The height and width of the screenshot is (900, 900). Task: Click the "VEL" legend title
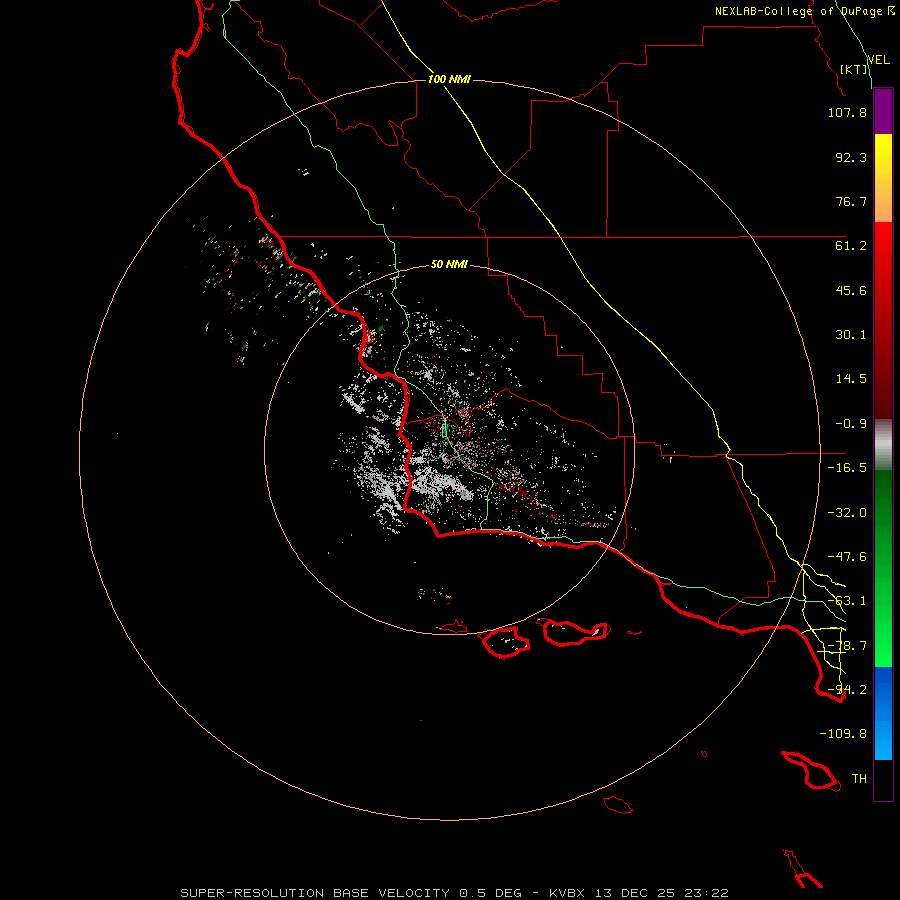[878, 60]
